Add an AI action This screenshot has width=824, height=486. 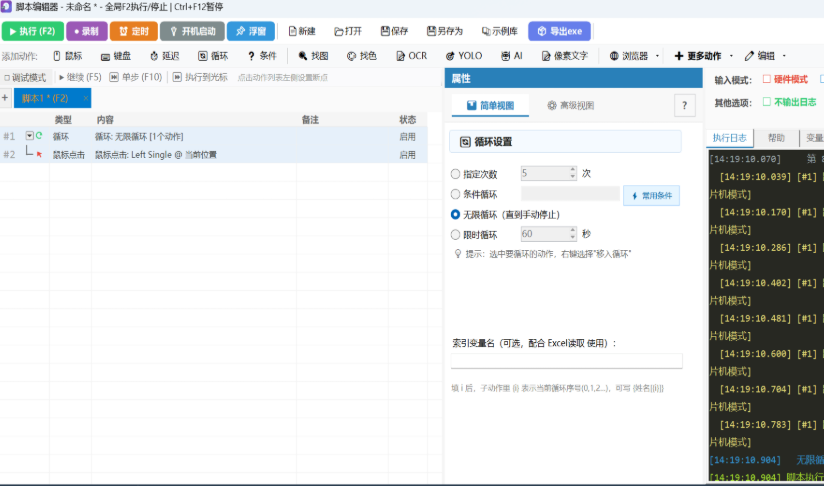click(512, 56)
